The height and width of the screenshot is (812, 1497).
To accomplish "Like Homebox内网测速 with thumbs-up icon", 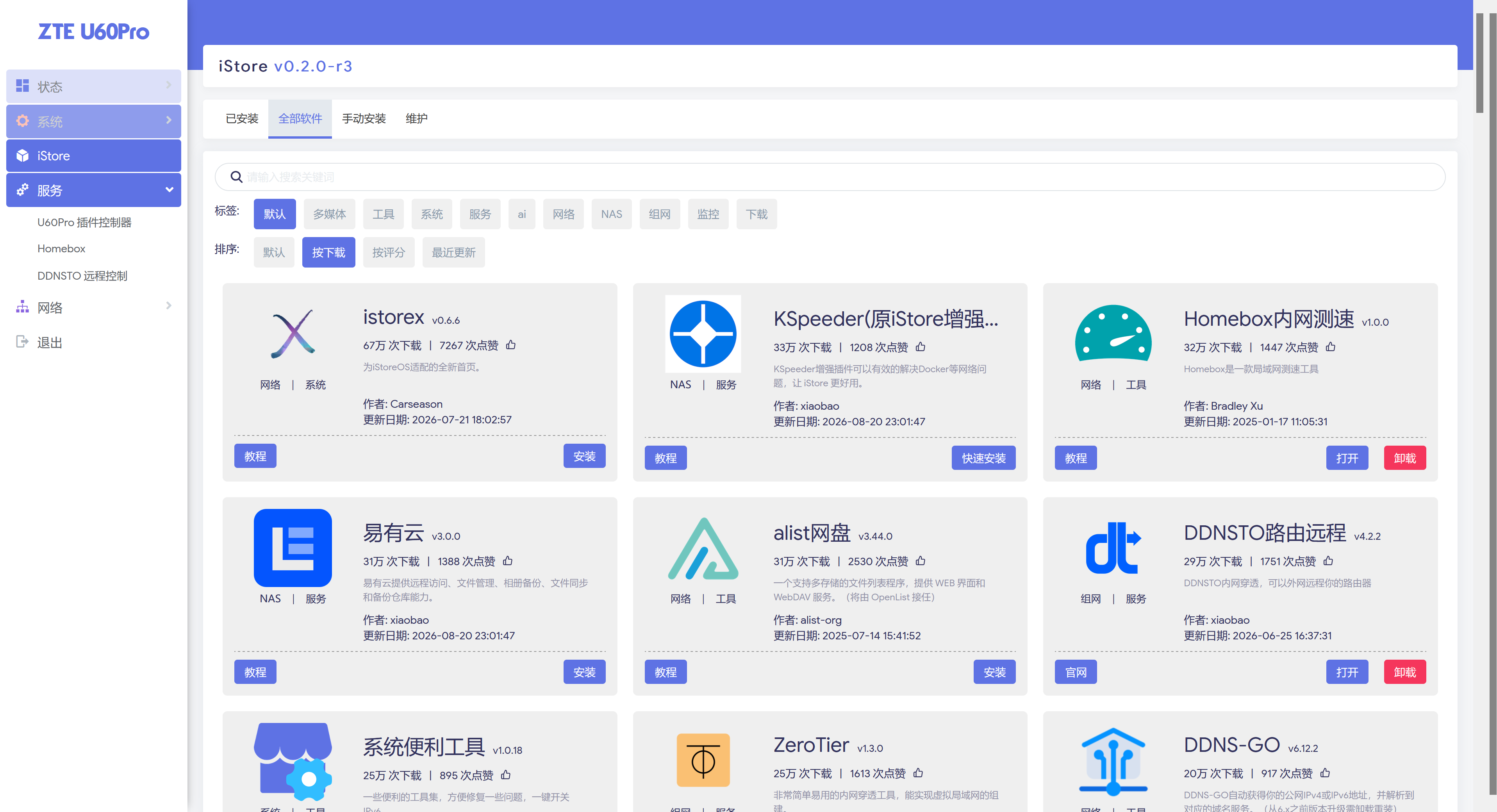I will pos(1331,347).
